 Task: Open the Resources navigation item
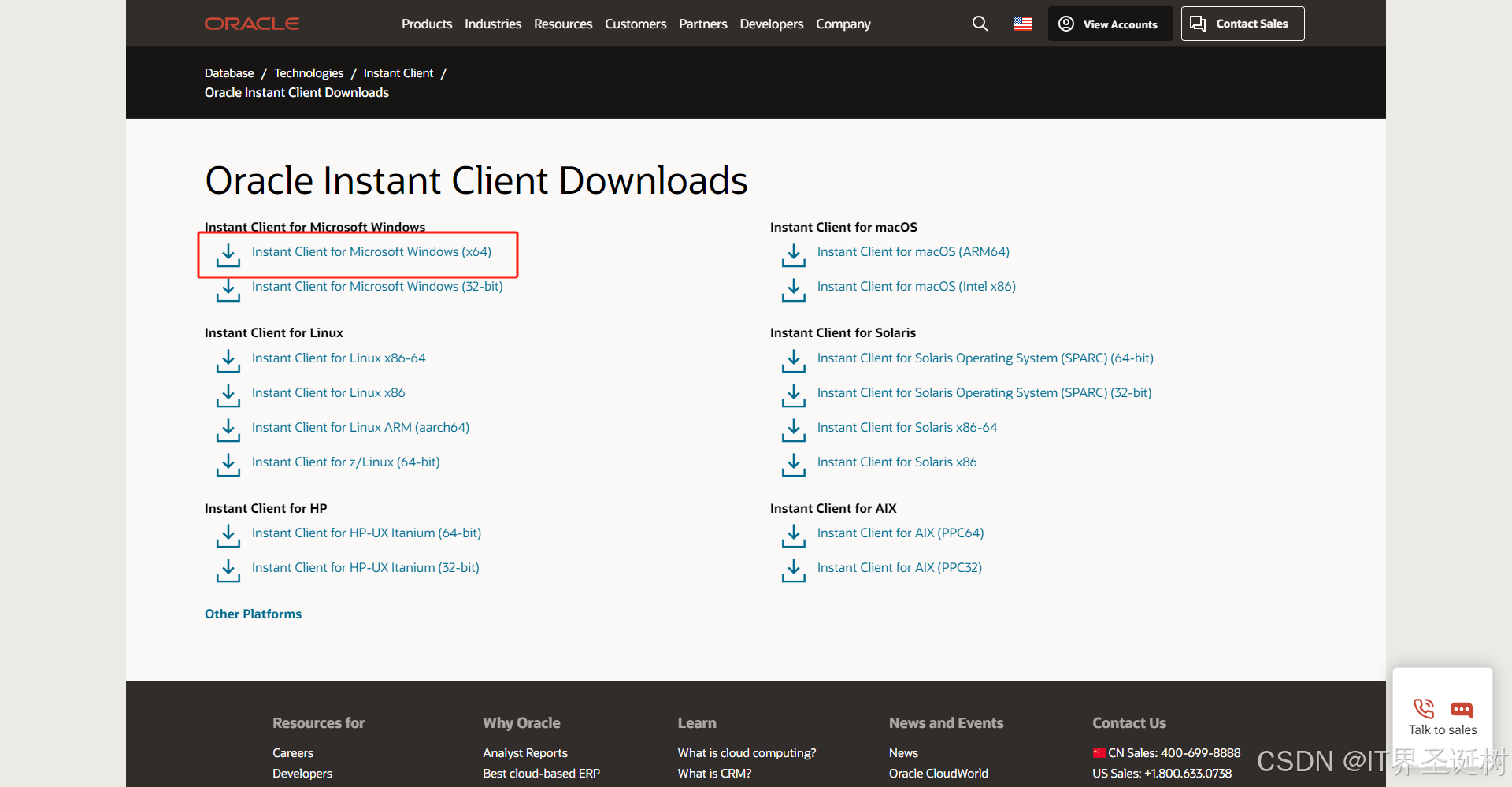point(562,24)
